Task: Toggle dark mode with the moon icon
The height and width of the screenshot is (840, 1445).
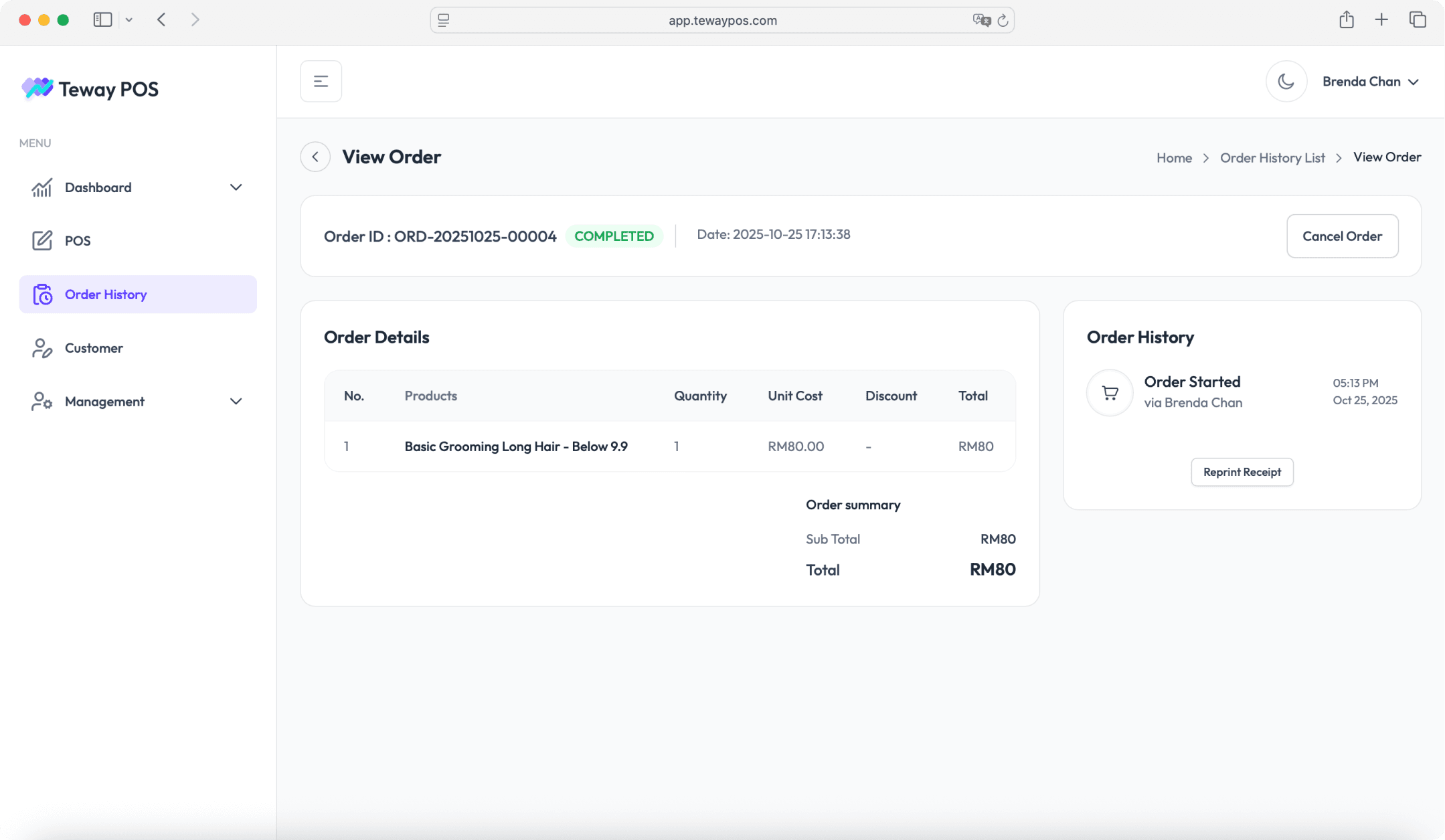Action: pos(1286,82)
